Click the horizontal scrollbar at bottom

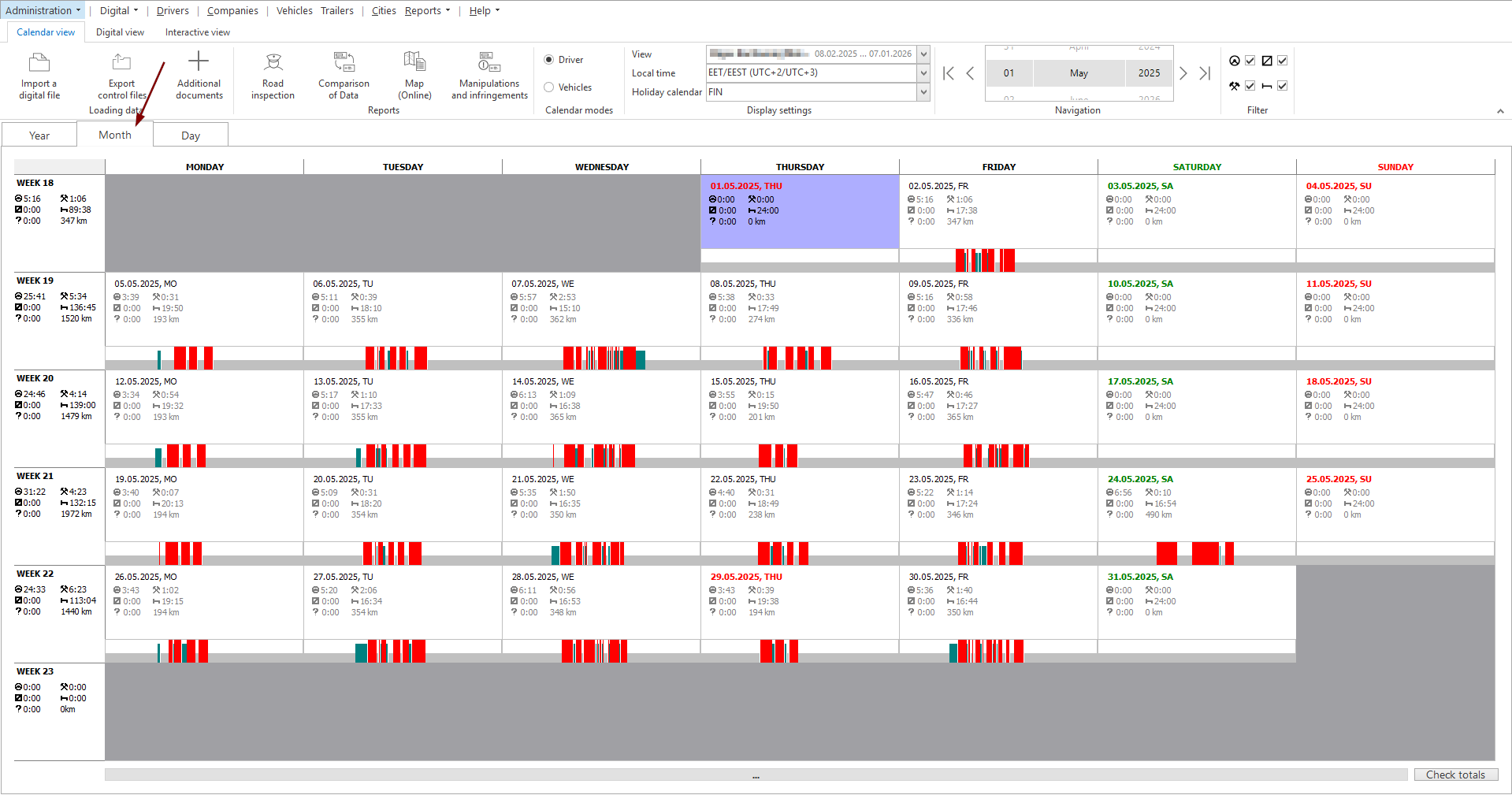tap(756, 775)
